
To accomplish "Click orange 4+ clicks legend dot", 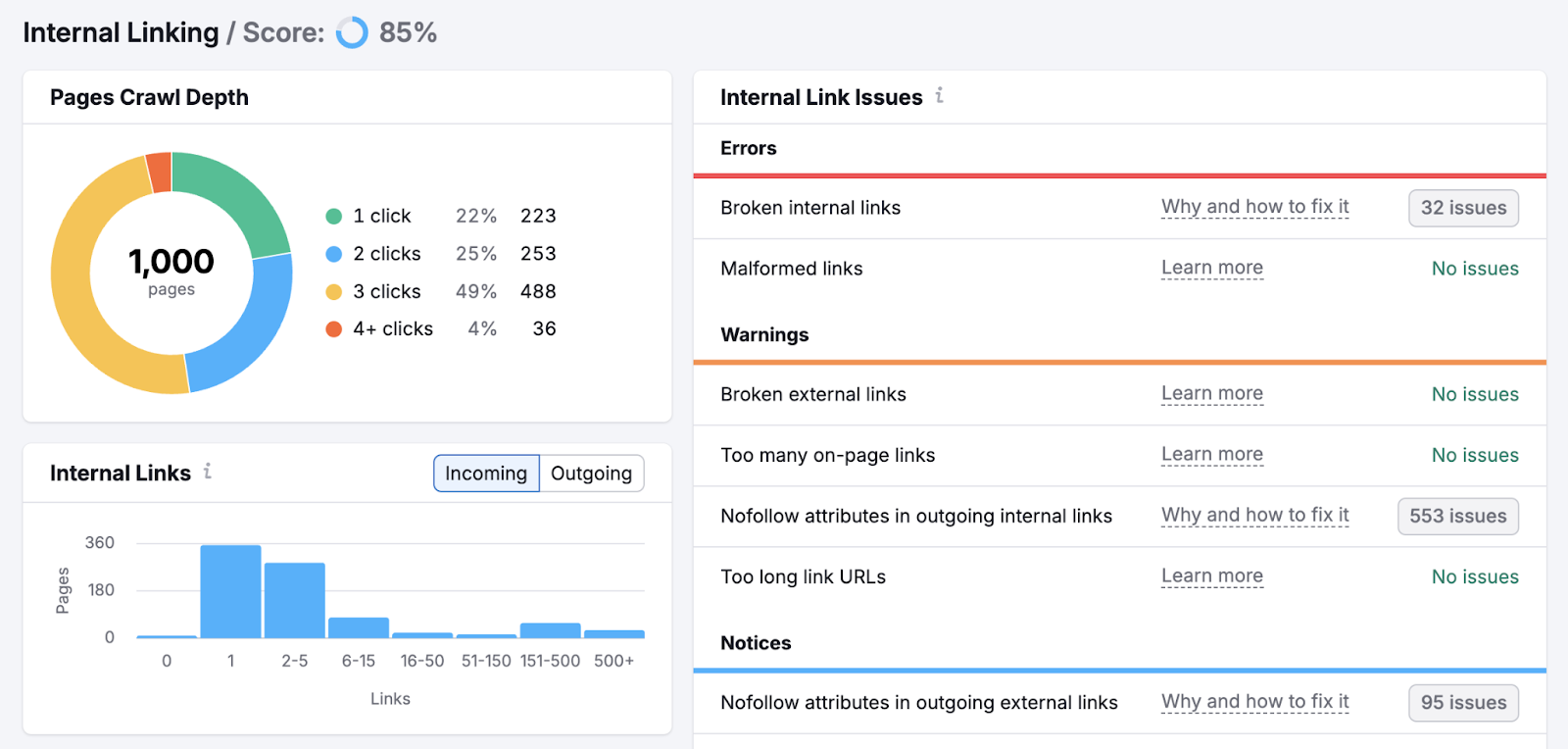I will coord(333,329).
